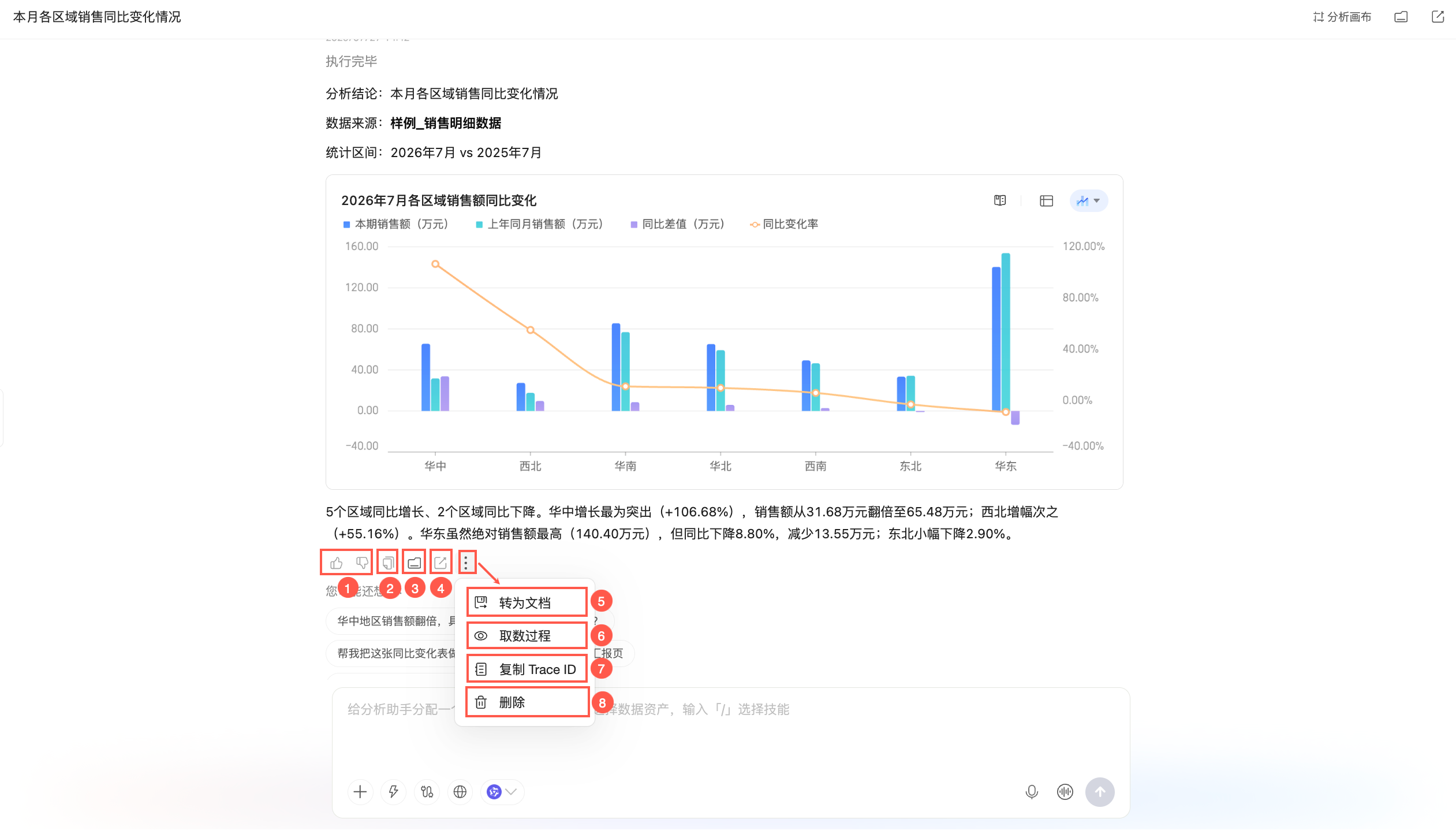
Task: Click the share icon below the answer
Action: point(440,563)
